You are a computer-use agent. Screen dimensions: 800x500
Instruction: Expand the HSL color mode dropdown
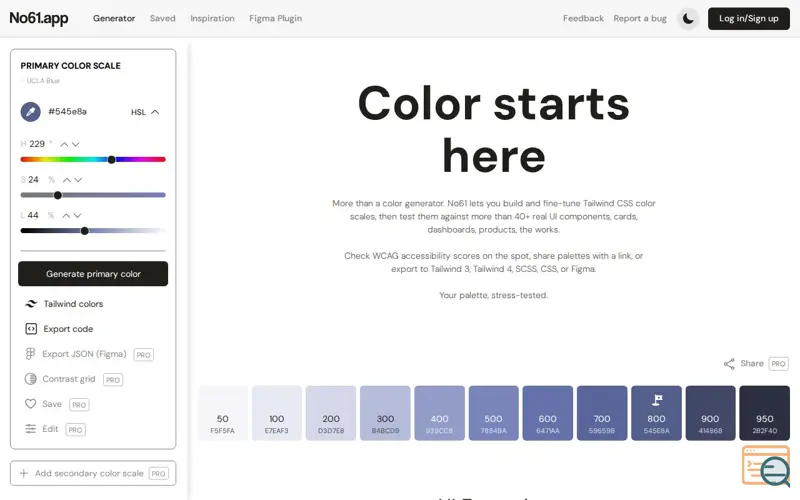coord(145,112)
